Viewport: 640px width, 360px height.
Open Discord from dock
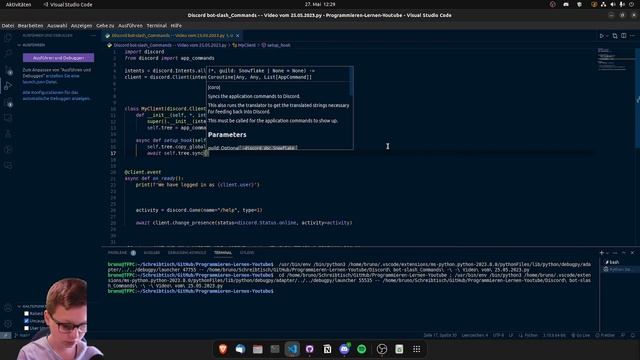(344, 349)
